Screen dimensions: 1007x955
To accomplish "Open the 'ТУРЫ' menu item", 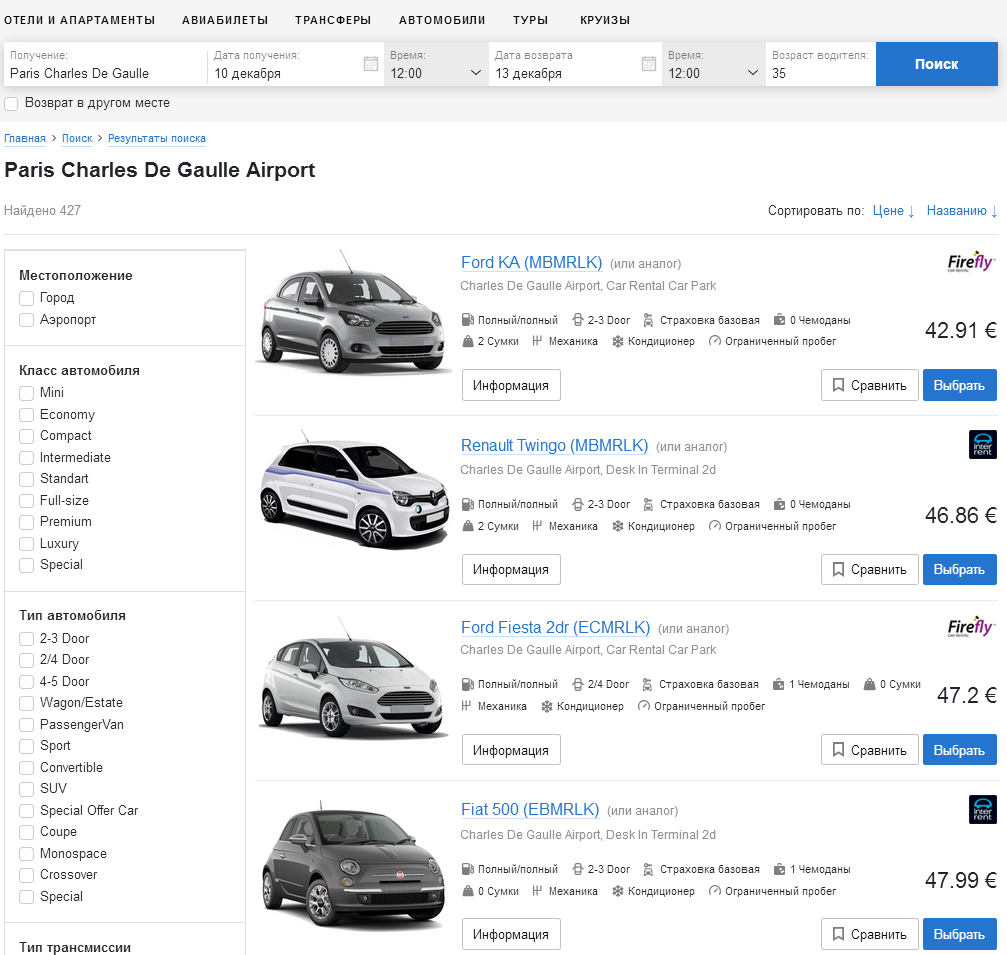I will (x=530, y=20).
